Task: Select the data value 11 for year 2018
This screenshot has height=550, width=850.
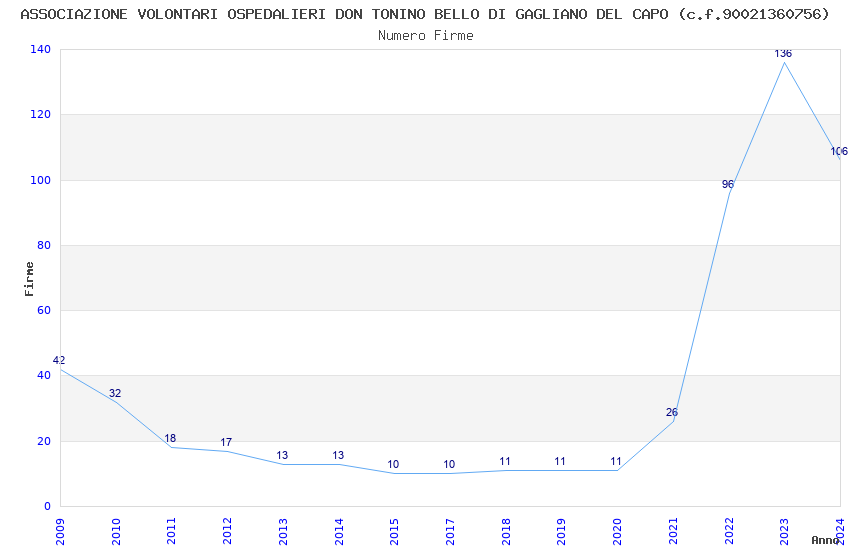Action: 505,461
